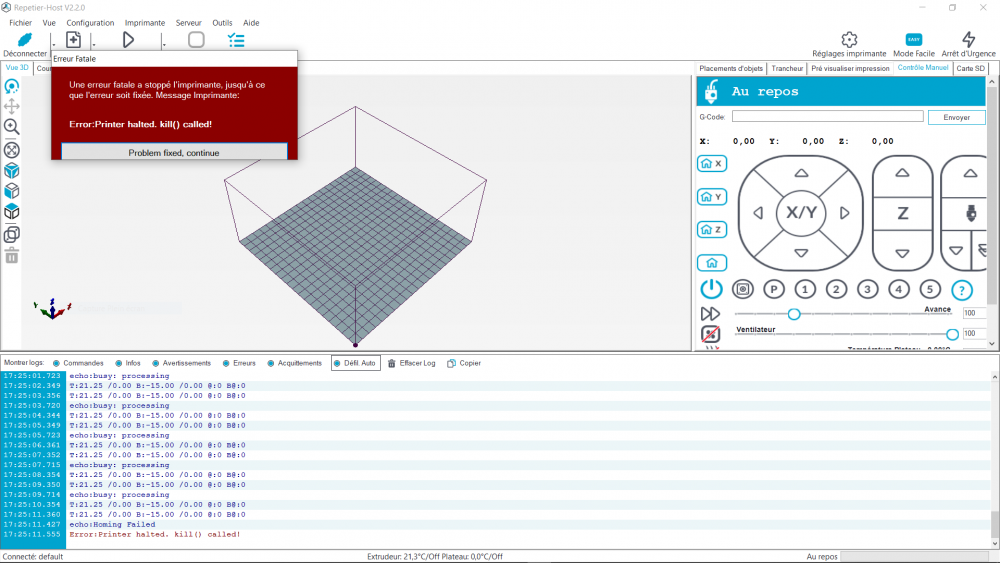The width and height of the screenshot is (1000, 563).
Task: Click the load file icon in toolbar
Action: pos(73,40)
